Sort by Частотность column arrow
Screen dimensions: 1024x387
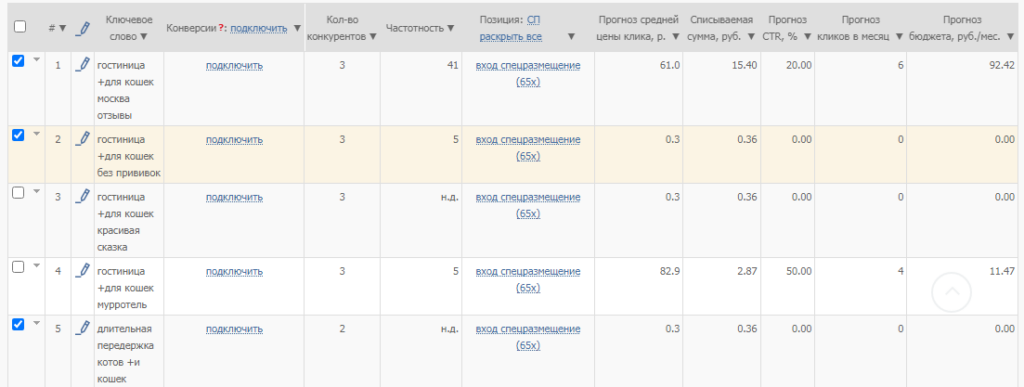451,28
